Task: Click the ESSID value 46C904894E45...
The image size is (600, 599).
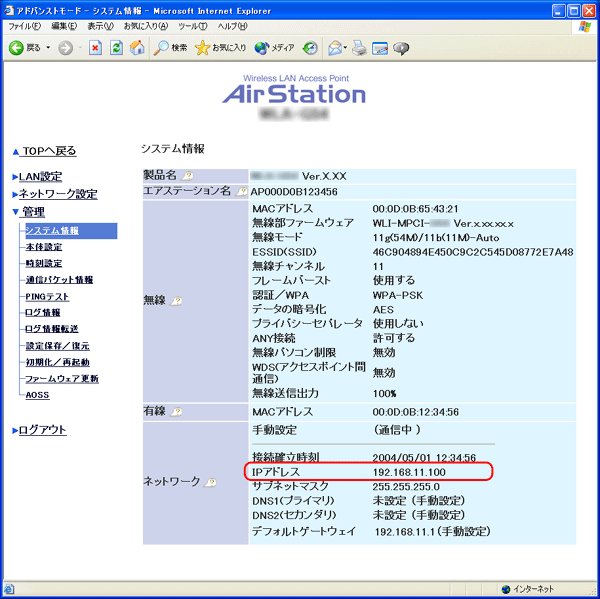Action: point(473,252)
